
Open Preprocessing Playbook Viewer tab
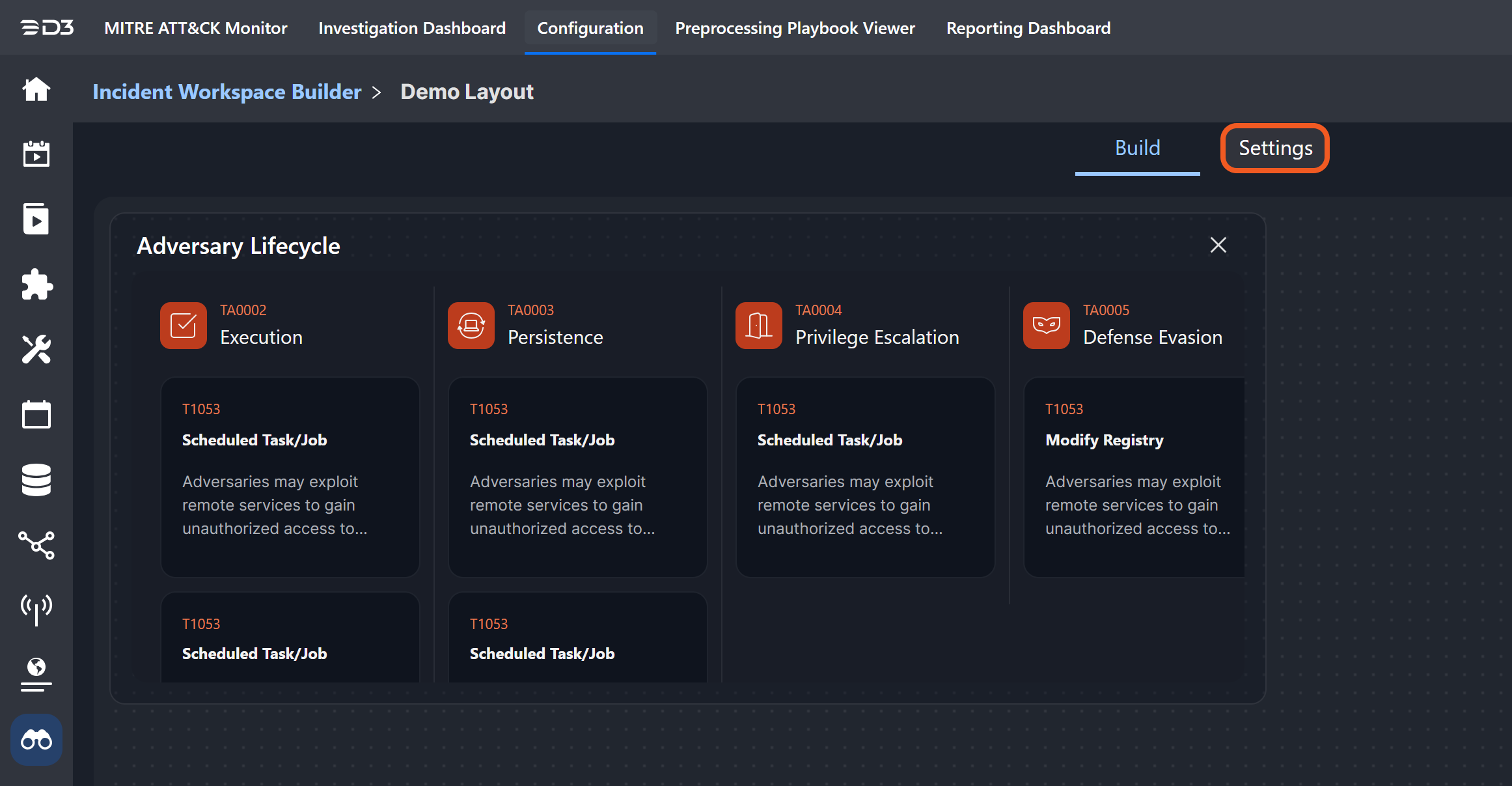795,28
